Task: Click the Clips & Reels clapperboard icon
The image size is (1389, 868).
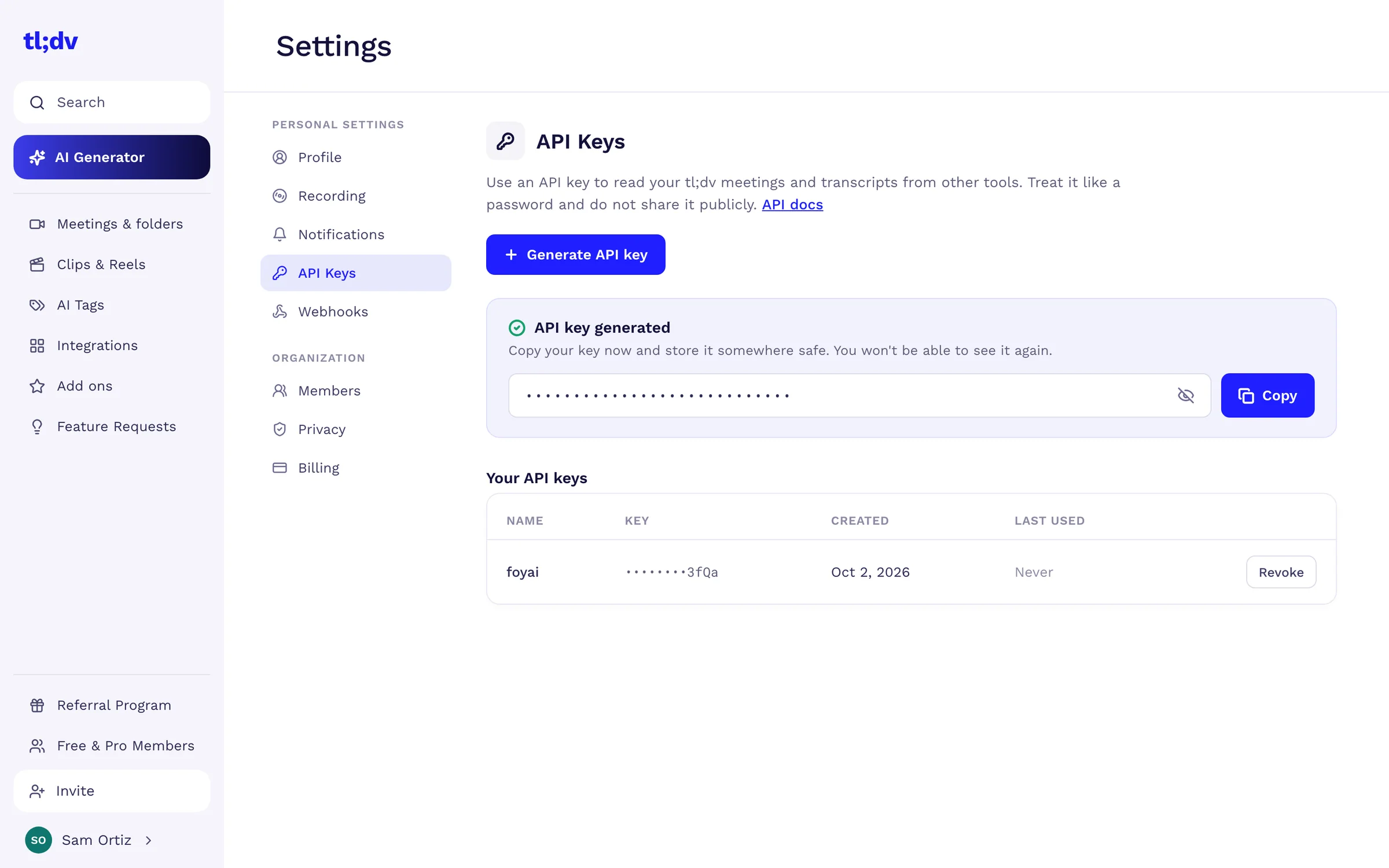Action: (x=37, y=264)
